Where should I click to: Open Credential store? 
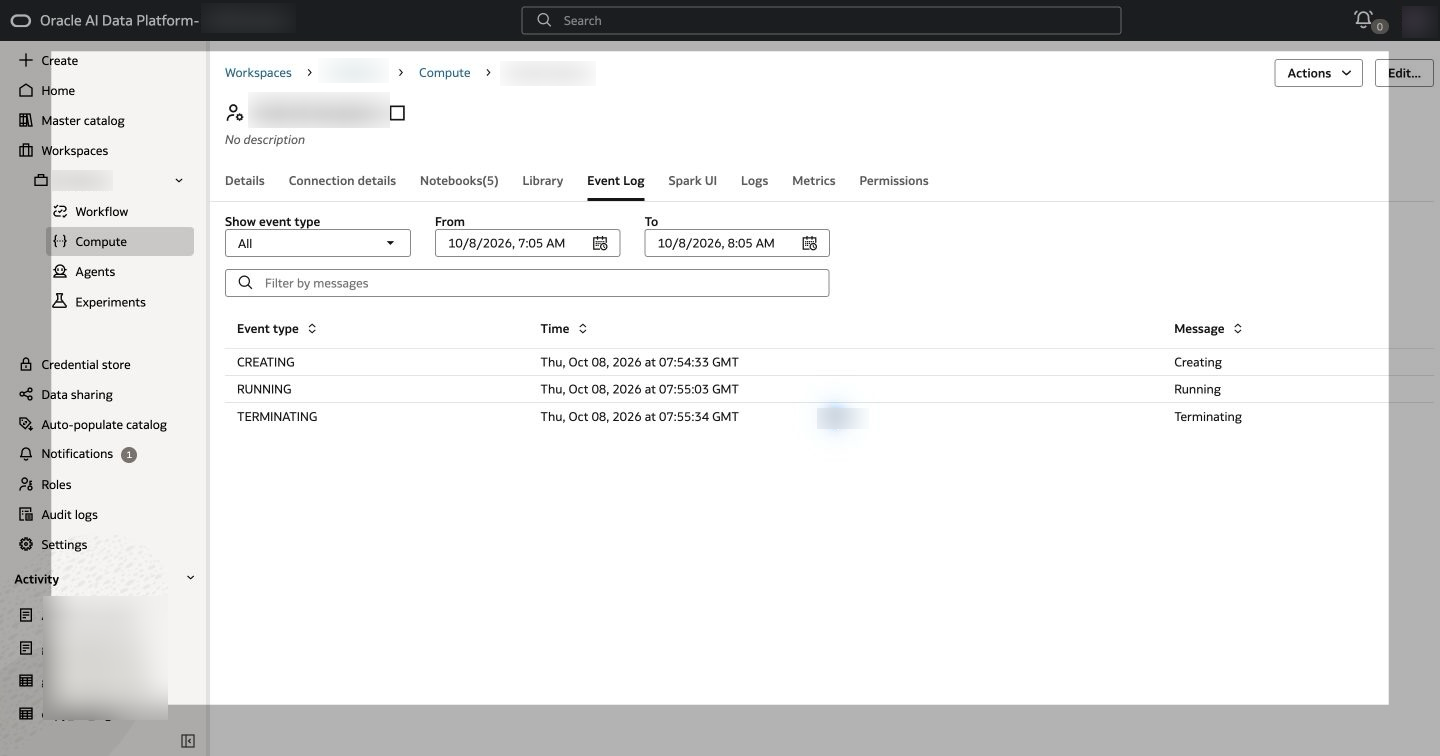86,364
